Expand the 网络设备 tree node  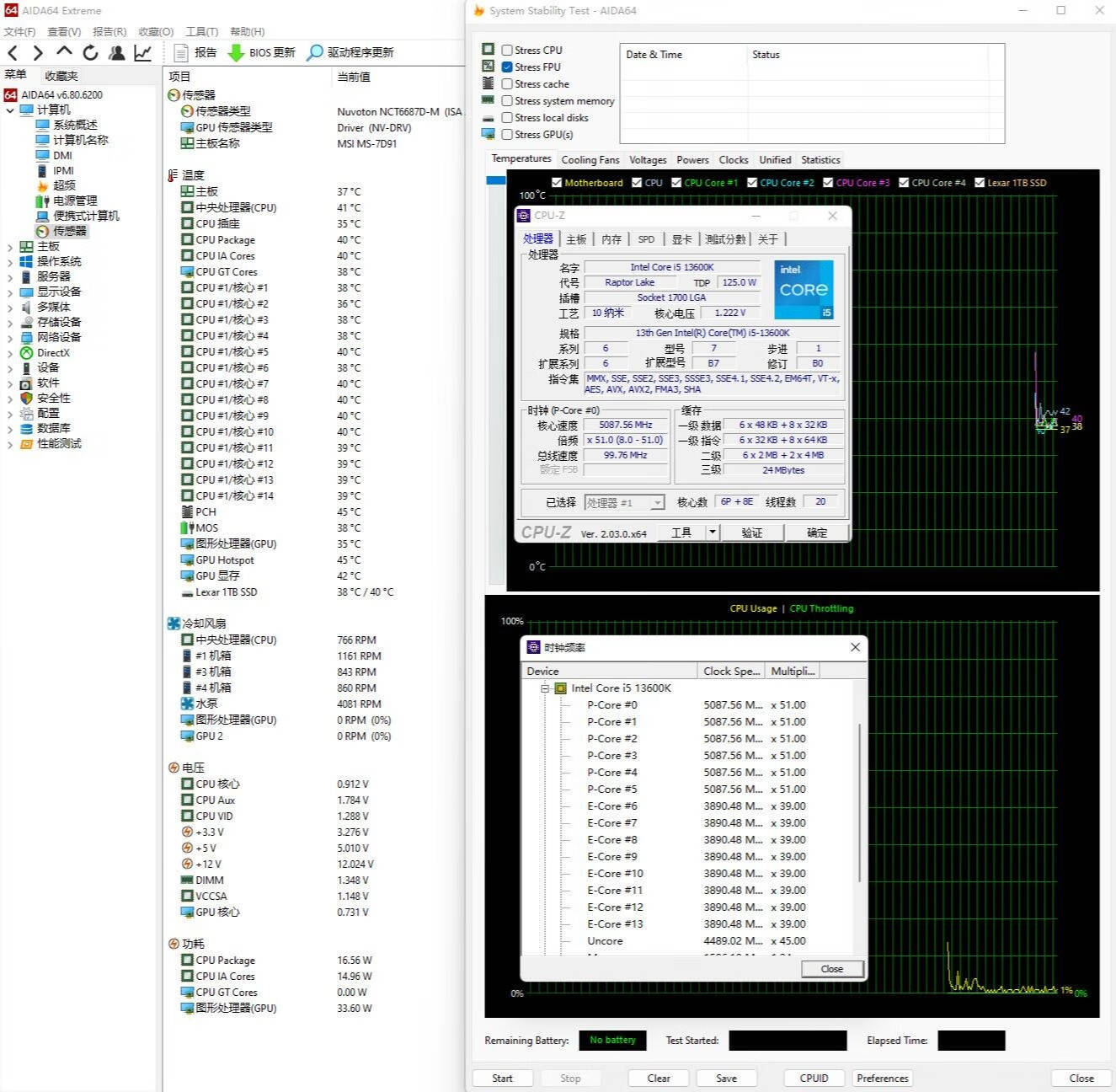point(10,338)
